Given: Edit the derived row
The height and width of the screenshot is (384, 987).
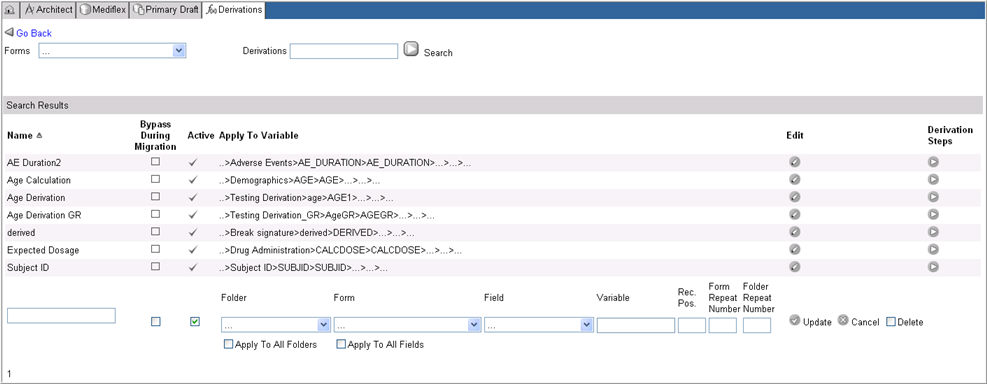Looking at the screenshot, I should point(794,232).
